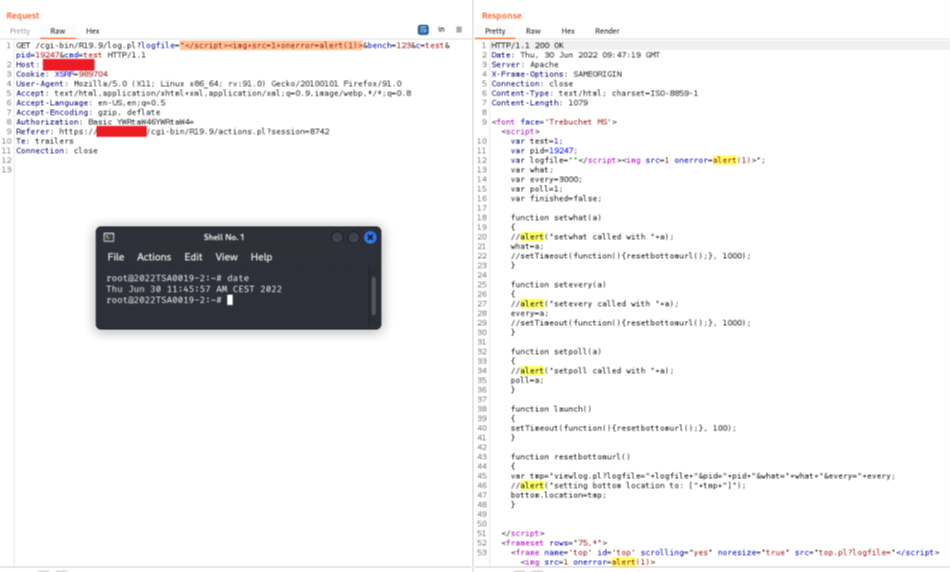950x572 pixels.
Task: Open the Hex tab in Response panel
Action: 568,31
